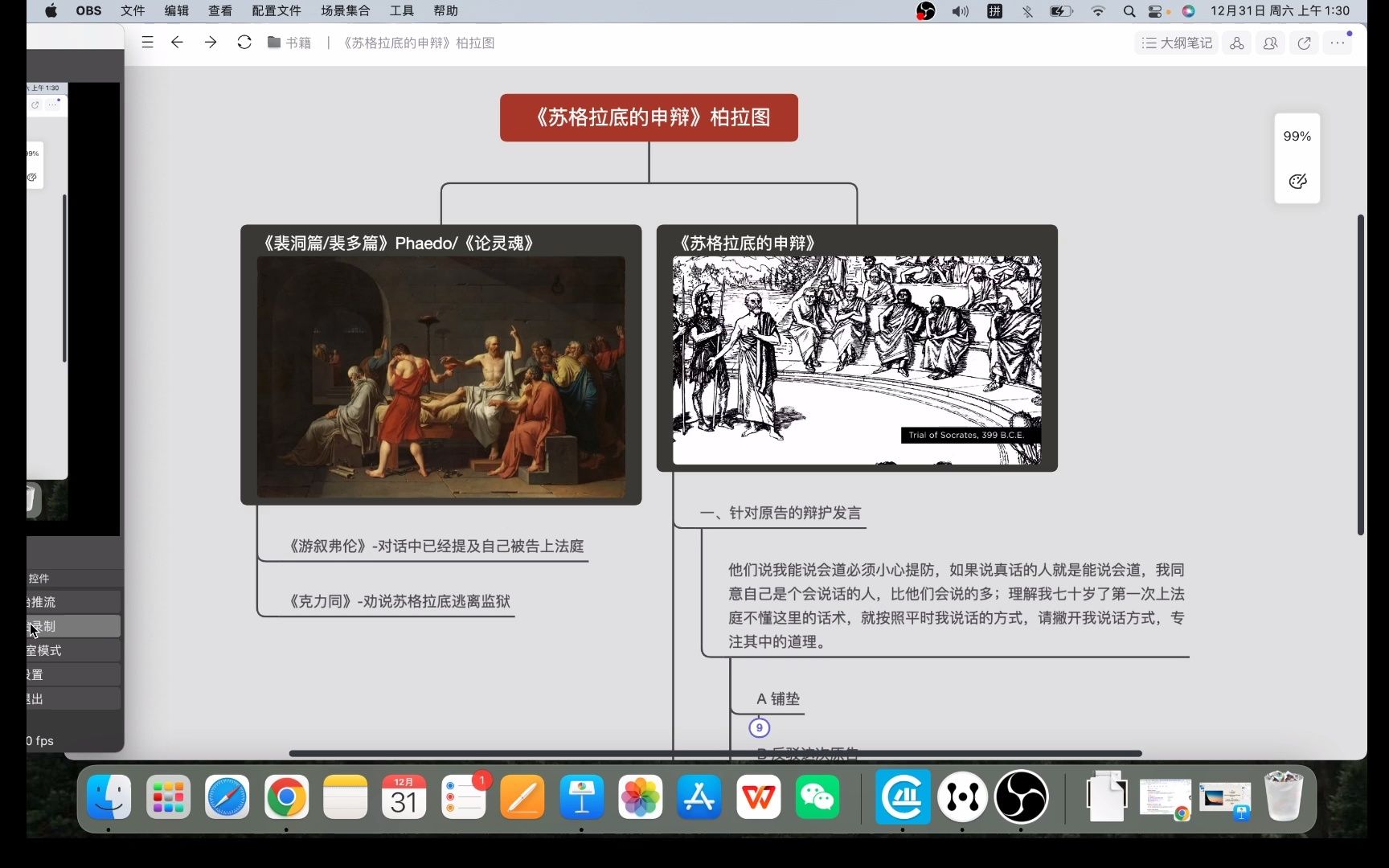Viewport: 1389px width, 868px height.
Task: Open Pages from the Dock
Action: [x=522, y=796]
